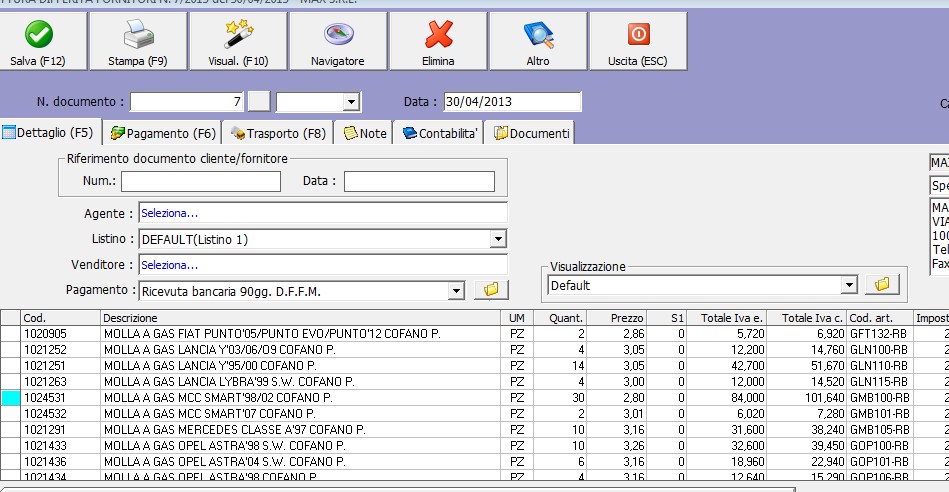Click the Totale Iva c. column header

pos(807,318)
